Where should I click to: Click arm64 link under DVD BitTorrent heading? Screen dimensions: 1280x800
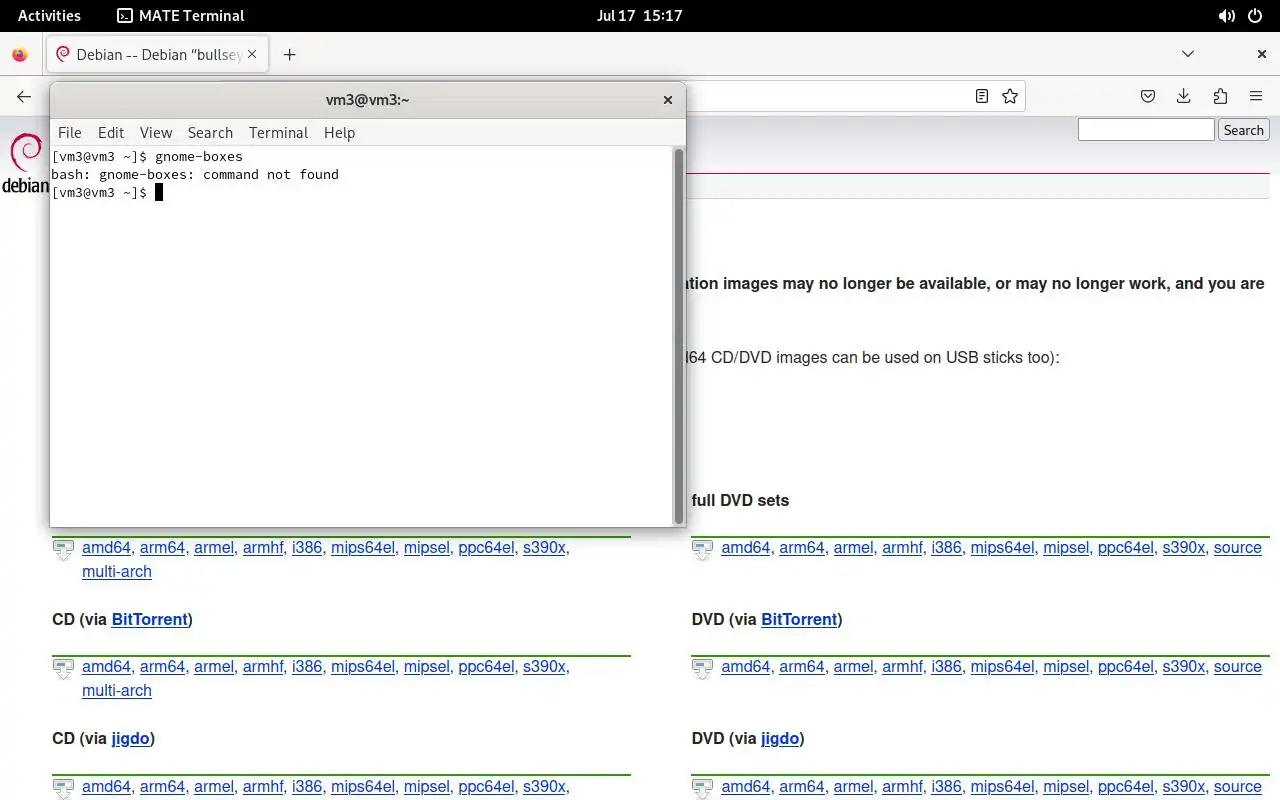coord(802,666)
